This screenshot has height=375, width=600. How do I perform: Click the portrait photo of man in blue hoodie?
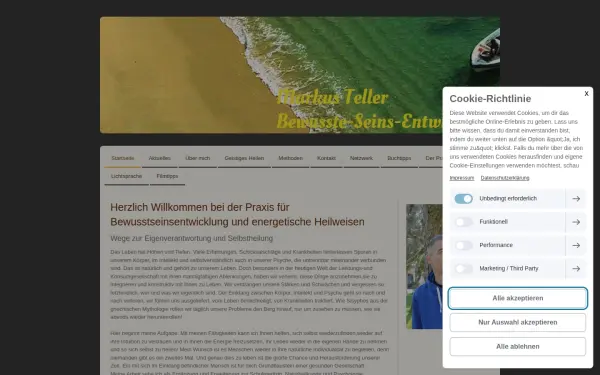click(424, 267)
